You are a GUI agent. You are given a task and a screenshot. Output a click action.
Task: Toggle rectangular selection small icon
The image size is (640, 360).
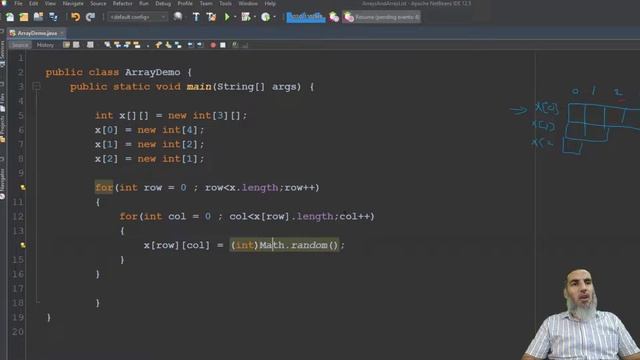click(148, 46)
